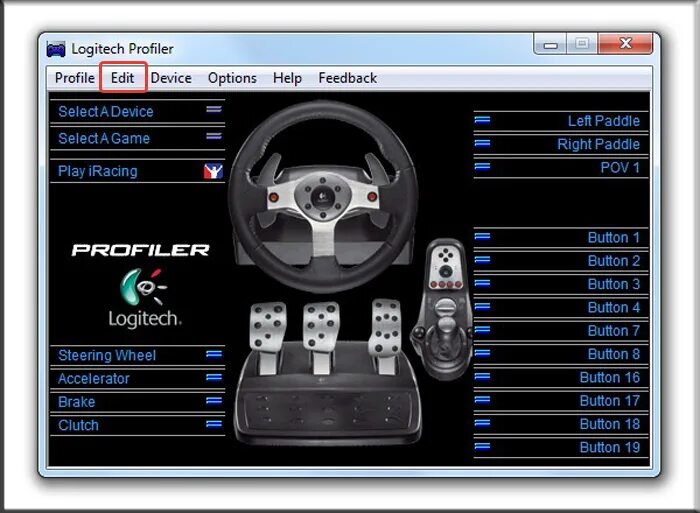Select the Button 16 text
This screenshot has height=513, width=700.
[610, 377]
